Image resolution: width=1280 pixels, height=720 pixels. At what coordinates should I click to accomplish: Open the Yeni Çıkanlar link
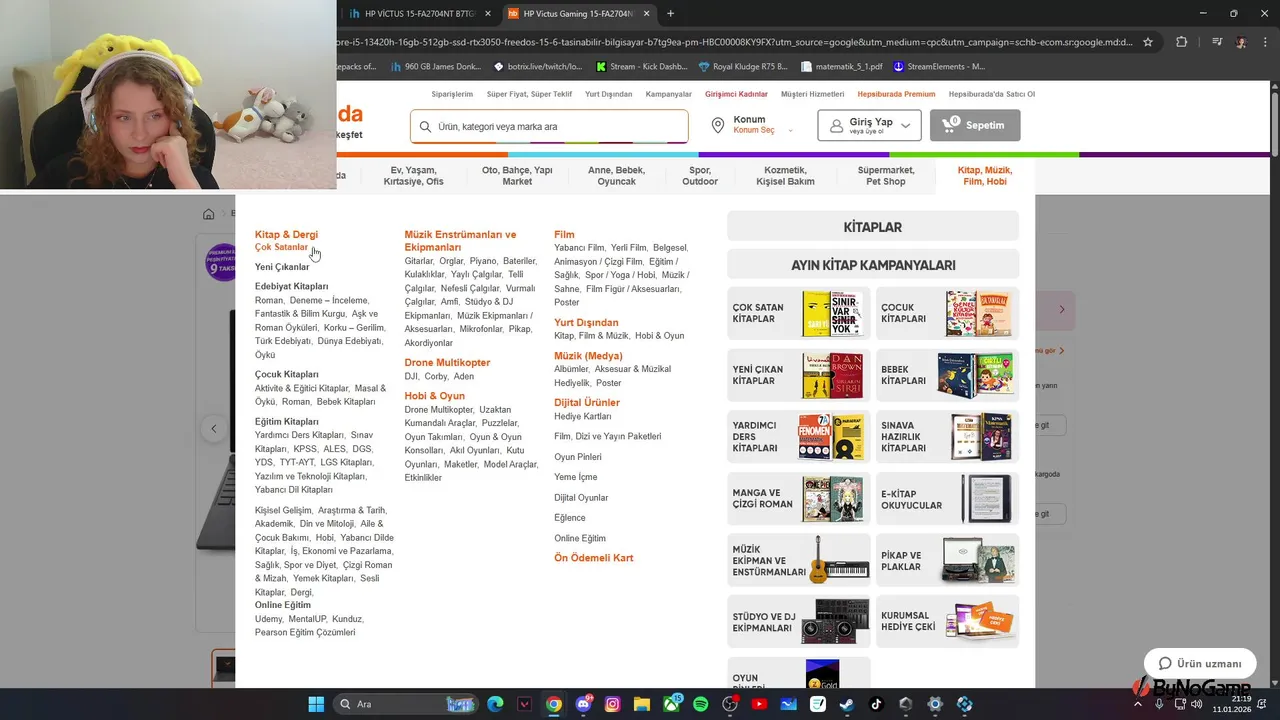[282, 267]
